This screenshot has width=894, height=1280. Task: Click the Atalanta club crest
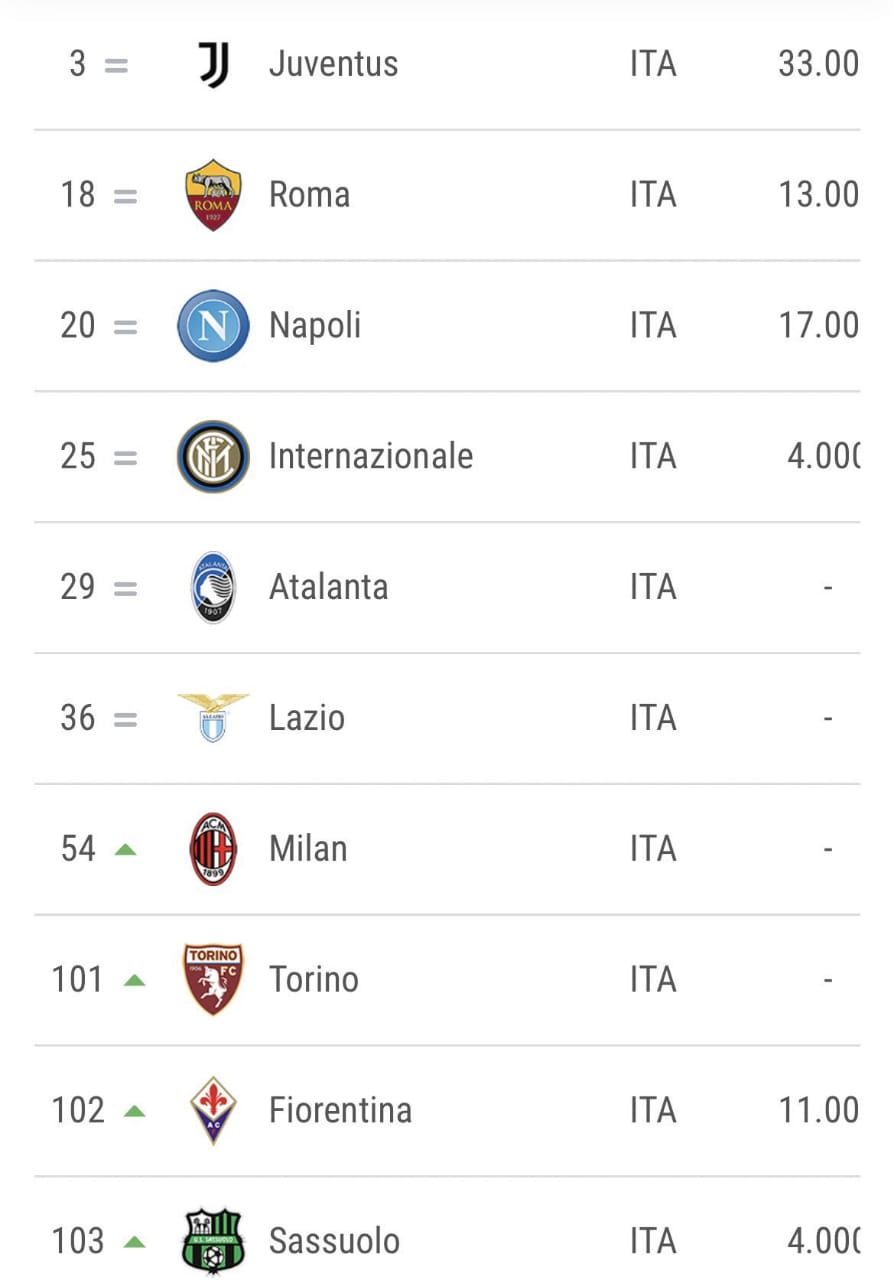pos(213,587)
